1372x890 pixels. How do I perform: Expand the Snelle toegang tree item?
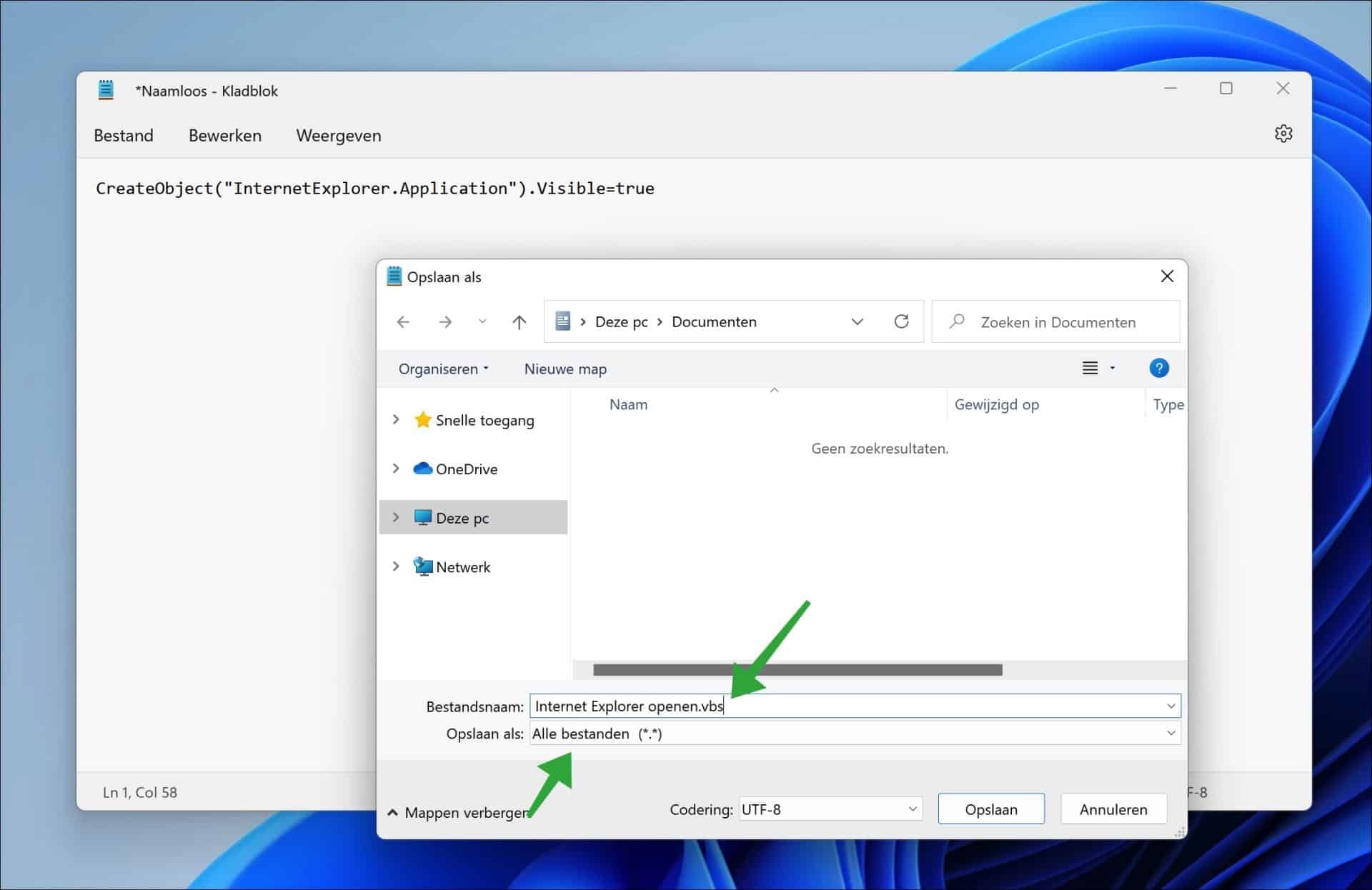click(397, 420)
